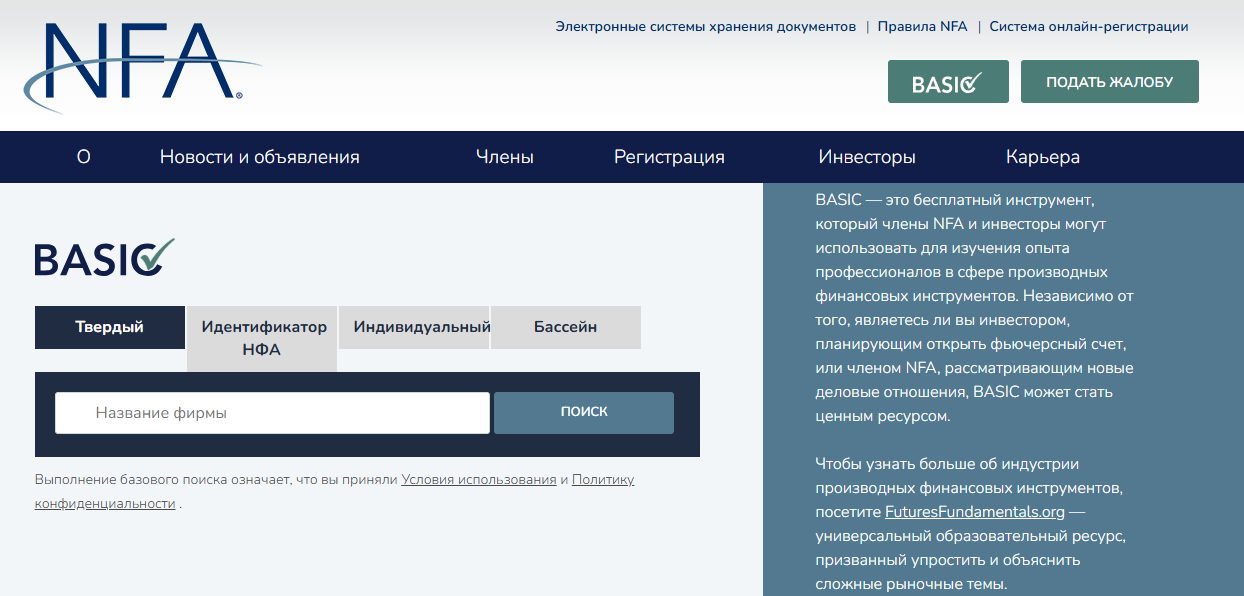Open the О navigation menu
The height and width of the screenshot is (596, 1244).
click(84, 157)
